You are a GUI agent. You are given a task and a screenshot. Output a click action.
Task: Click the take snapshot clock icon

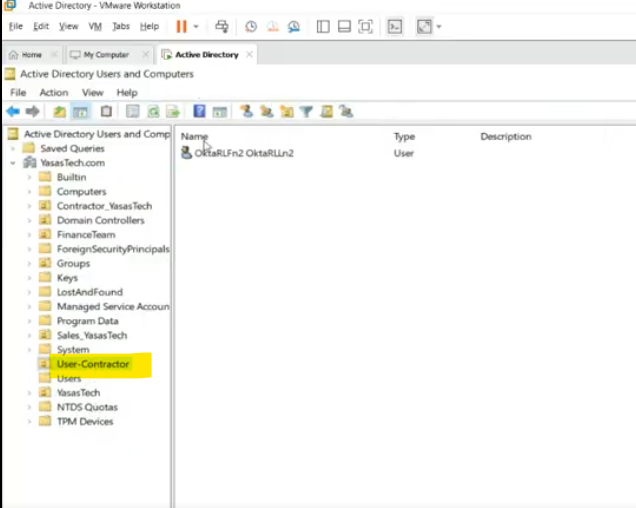[251, 26]
